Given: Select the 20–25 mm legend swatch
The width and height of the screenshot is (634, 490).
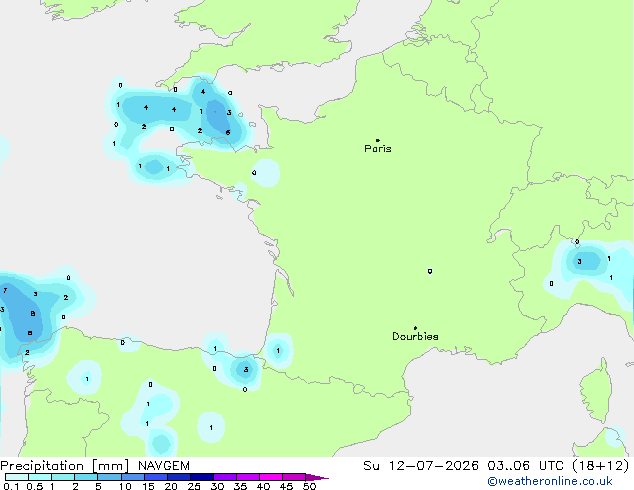Looking at the screenshot, I should pyautogui.click(x=178, y=477).
